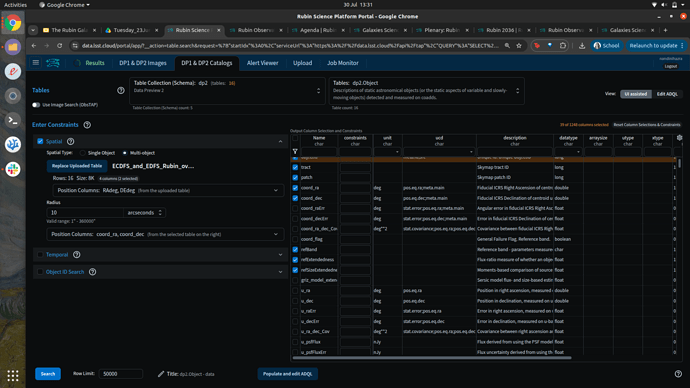
Task: Uncheck the Spatial constraints checkbox
Action: pyautogui.click(x=40, y=141)
